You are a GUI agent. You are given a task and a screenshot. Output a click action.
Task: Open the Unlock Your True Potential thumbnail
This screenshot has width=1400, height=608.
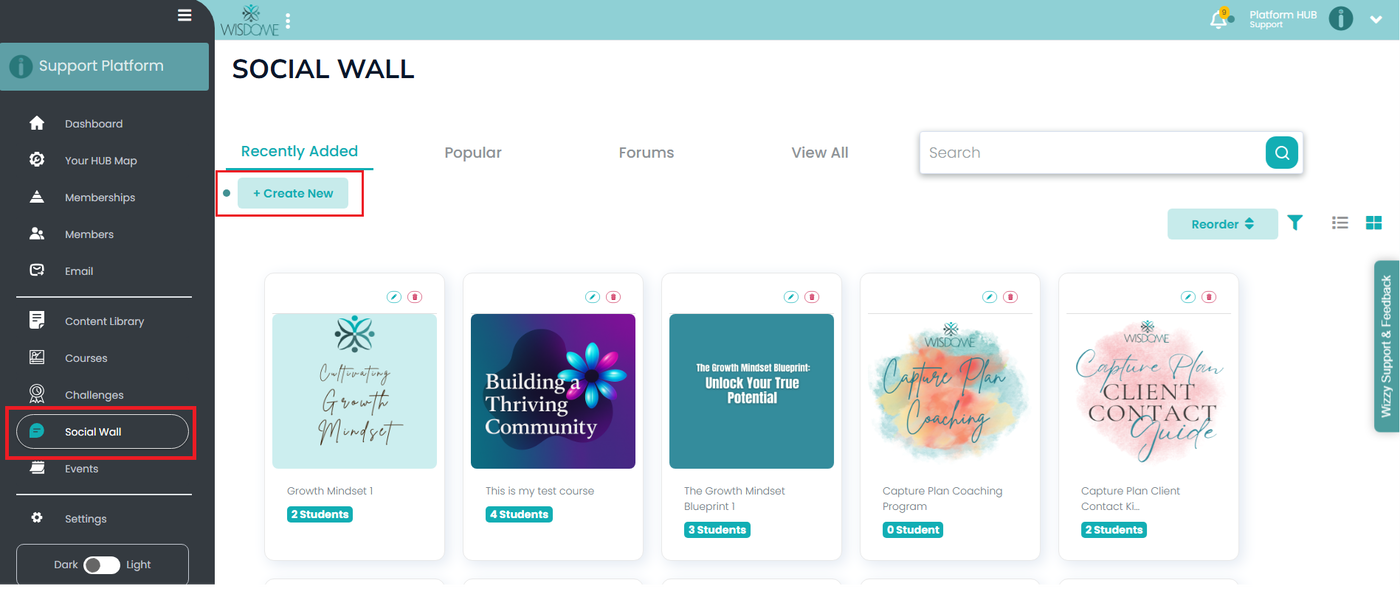point(752,391)
